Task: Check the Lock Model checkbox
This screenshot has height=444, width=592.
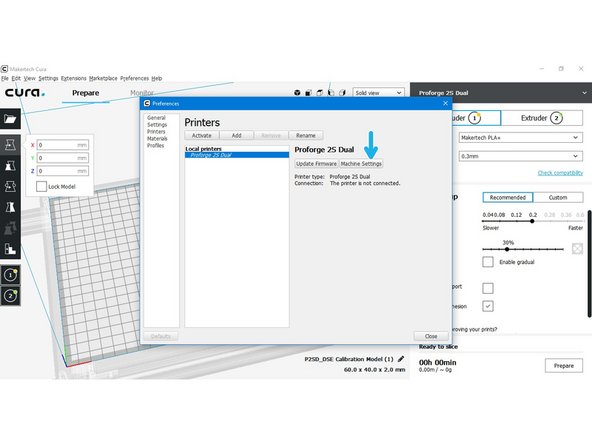Action: tap(42, 186)
